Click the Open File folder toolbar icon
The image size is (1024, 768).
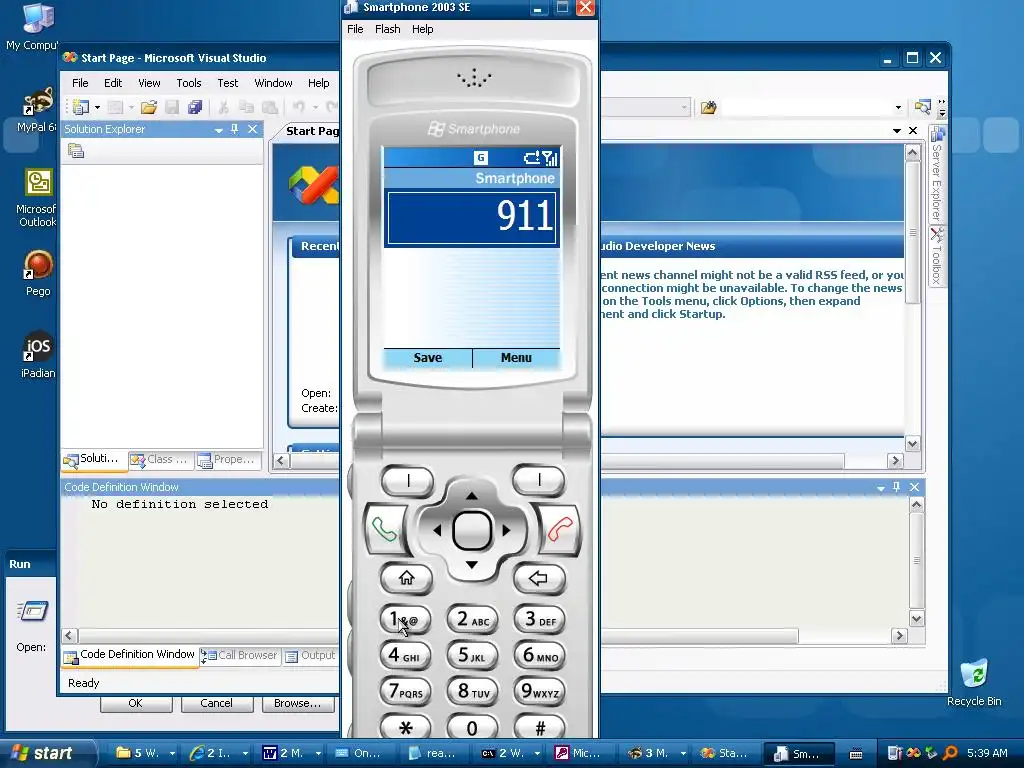(x=149, y=107)
